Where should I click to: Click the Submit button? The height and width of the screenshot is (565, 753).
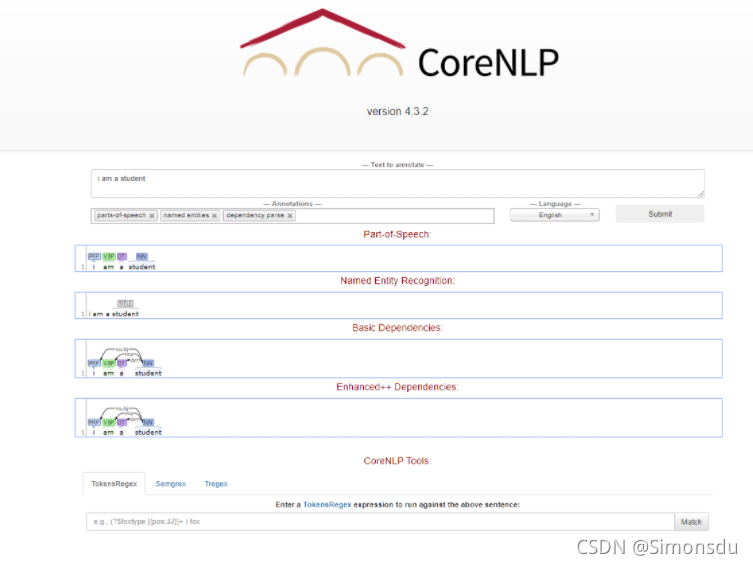click(660, 214)
